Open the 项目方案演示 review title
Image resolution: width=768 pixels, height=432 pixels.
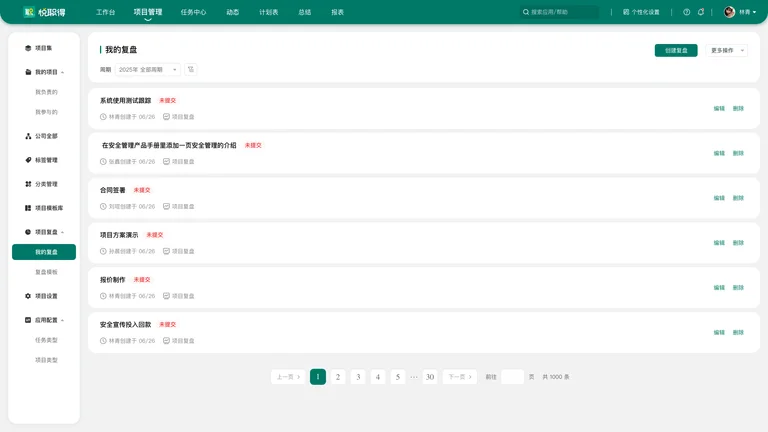119,235
